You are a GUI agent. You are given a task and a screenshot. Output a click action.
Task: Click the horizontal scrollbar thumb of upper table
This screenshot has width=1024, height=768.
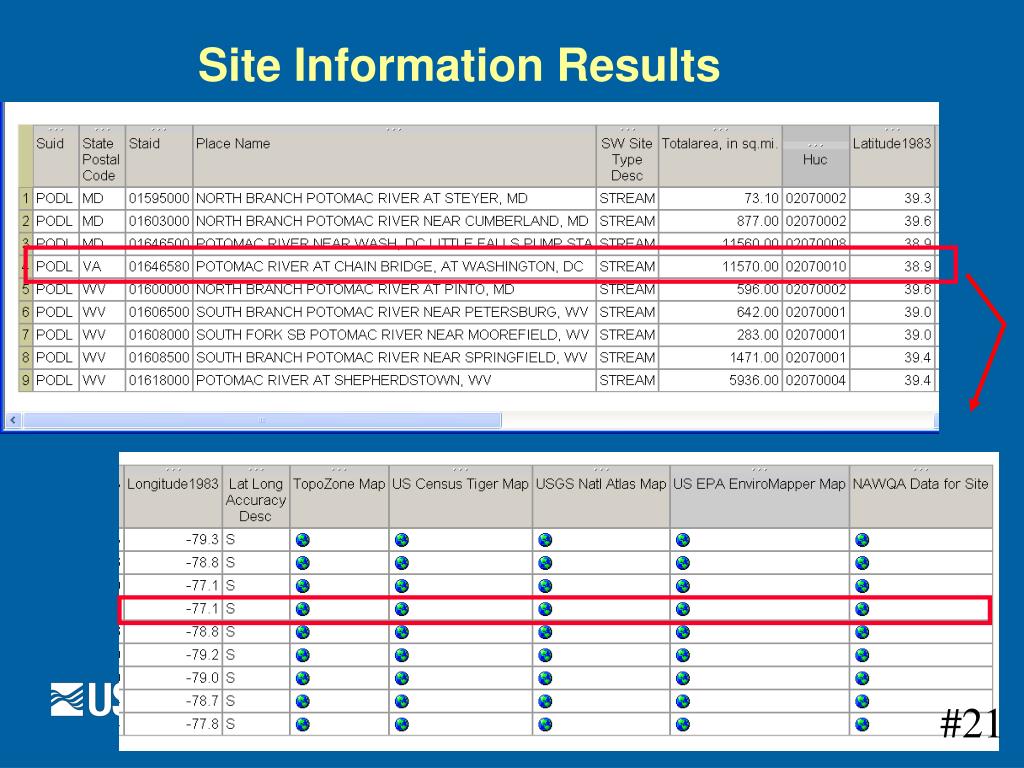click(262, 420)
